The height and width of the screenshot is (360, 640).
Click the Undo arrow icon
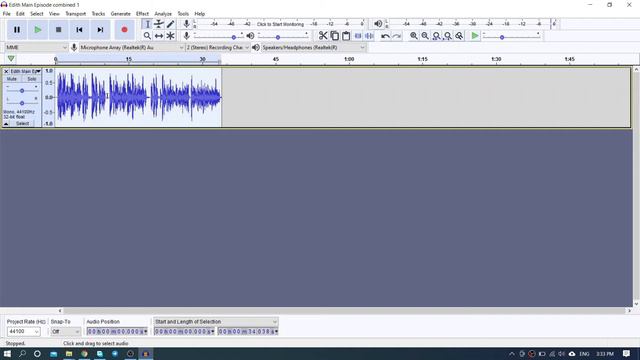point(385,36)
